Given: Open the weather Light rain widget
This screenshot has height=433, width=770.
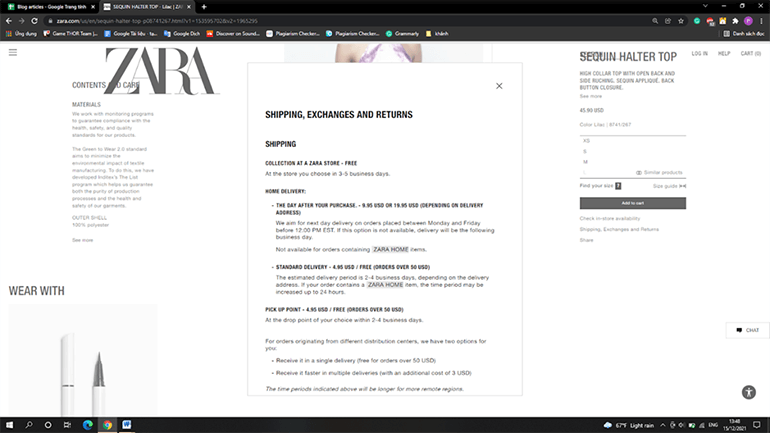Looking at the screenshot, I should click(630, 425).
